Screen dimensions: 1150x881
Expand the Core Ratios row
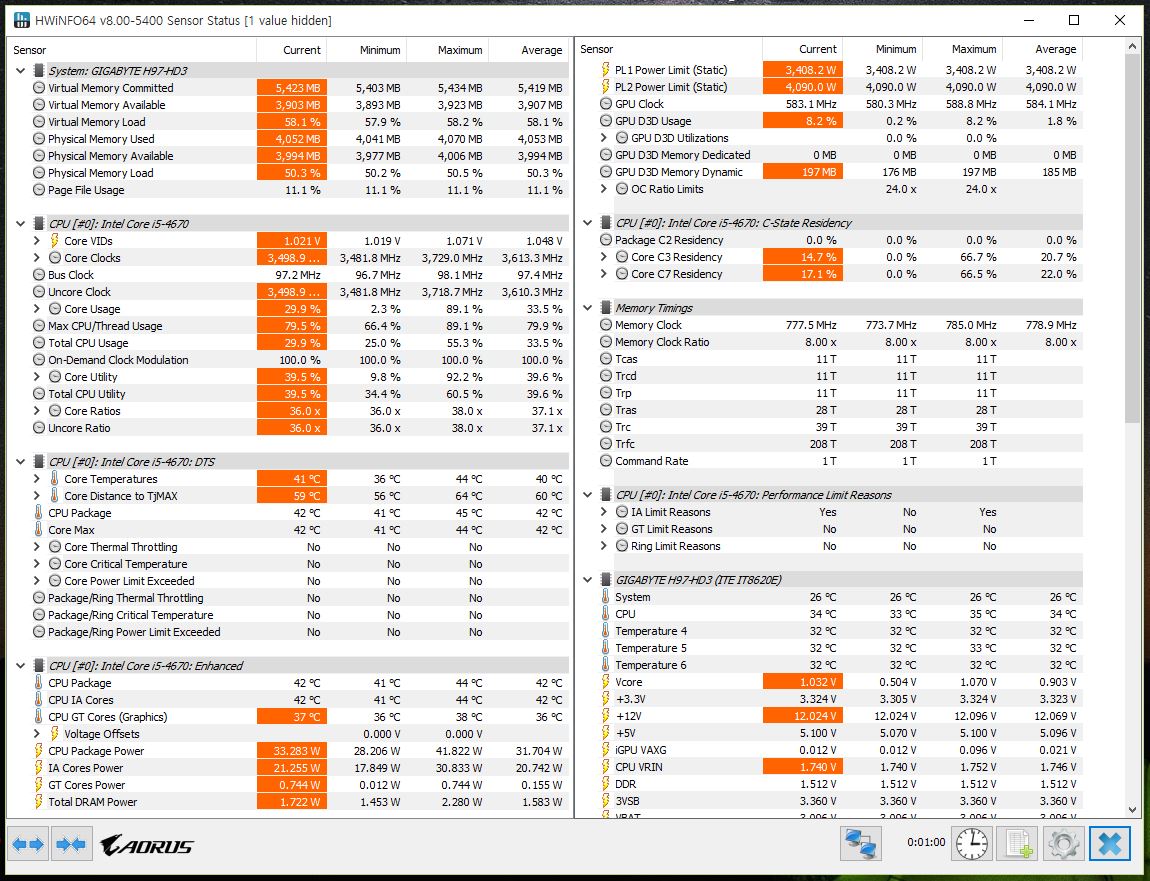(x=37, y=411)
